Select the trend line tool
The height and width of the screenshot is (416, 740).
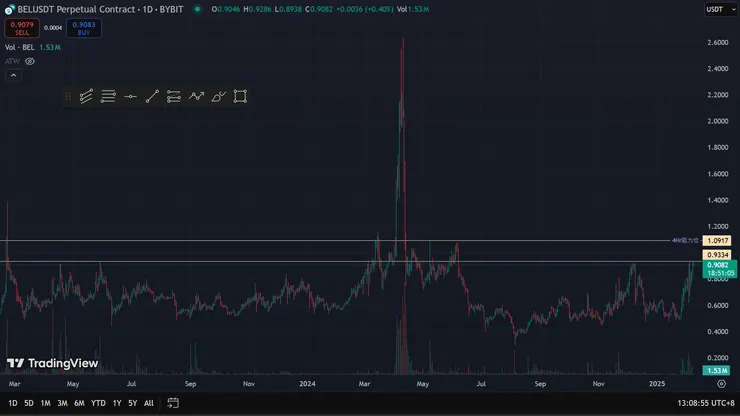(x=152, y=96)
